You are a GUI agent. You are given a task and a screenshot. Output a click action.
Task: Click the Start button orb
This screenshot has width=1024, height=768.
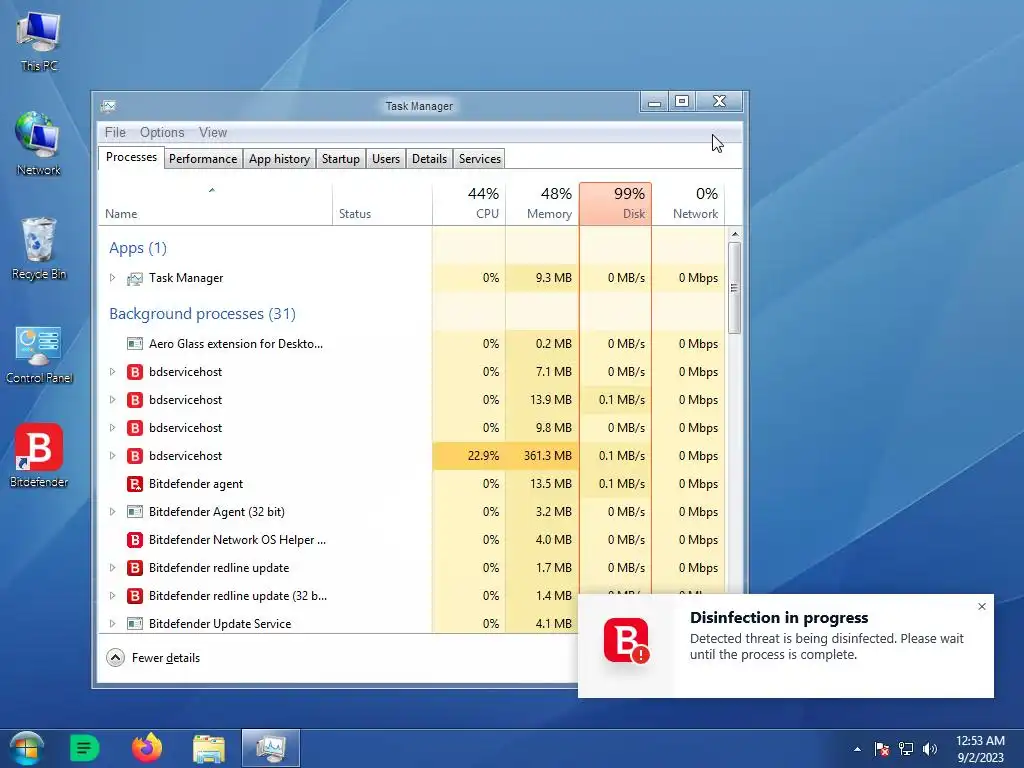click(x=27, y=748)
